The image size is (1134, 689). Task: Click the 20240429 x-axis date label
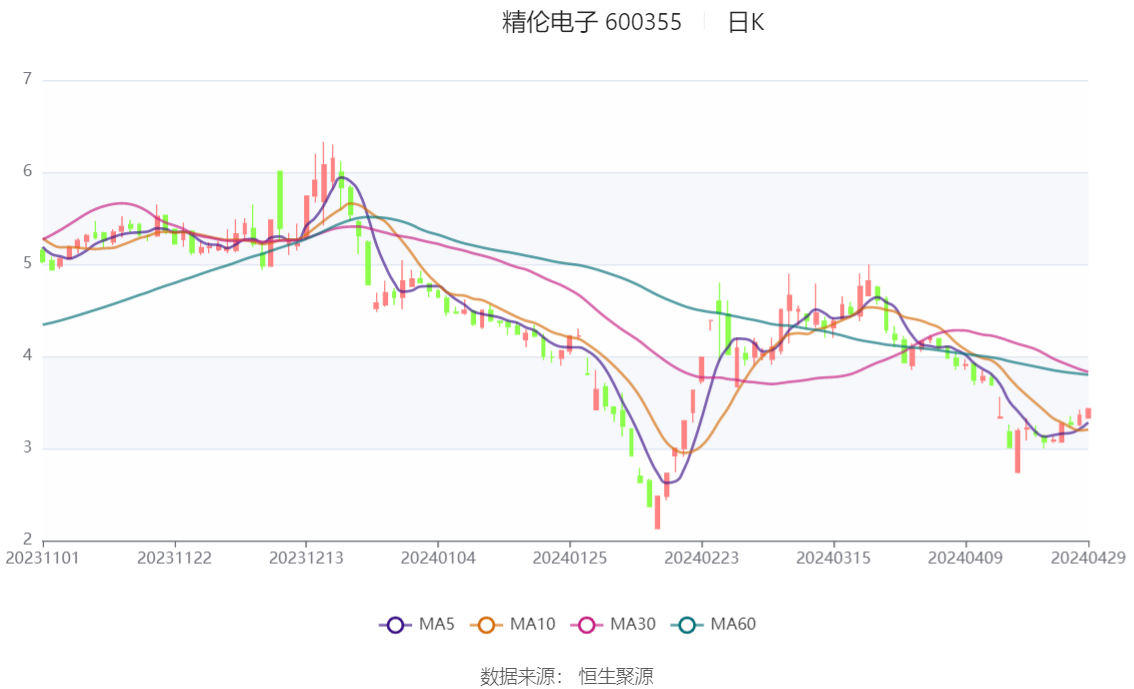[1088, 558]
